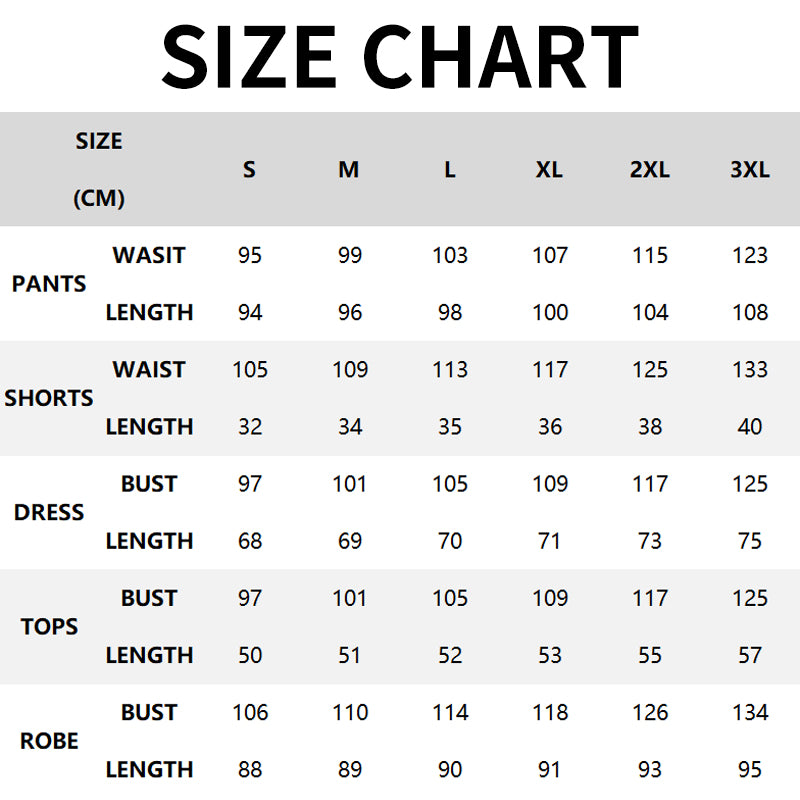Click the DRESS category label
Image resolution: width=800 pixels, height=800 pixels.
49,512
